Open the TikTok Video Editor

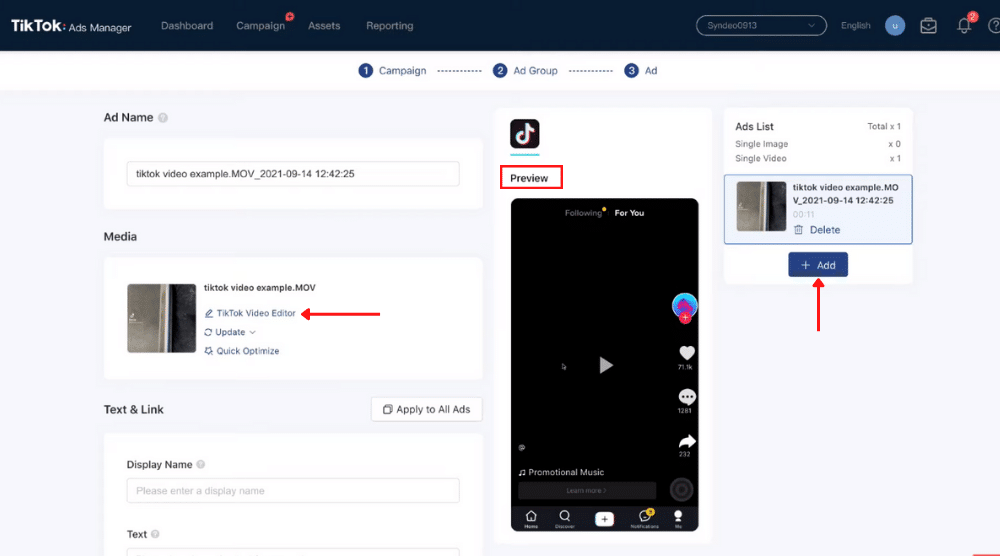[256, 313]
